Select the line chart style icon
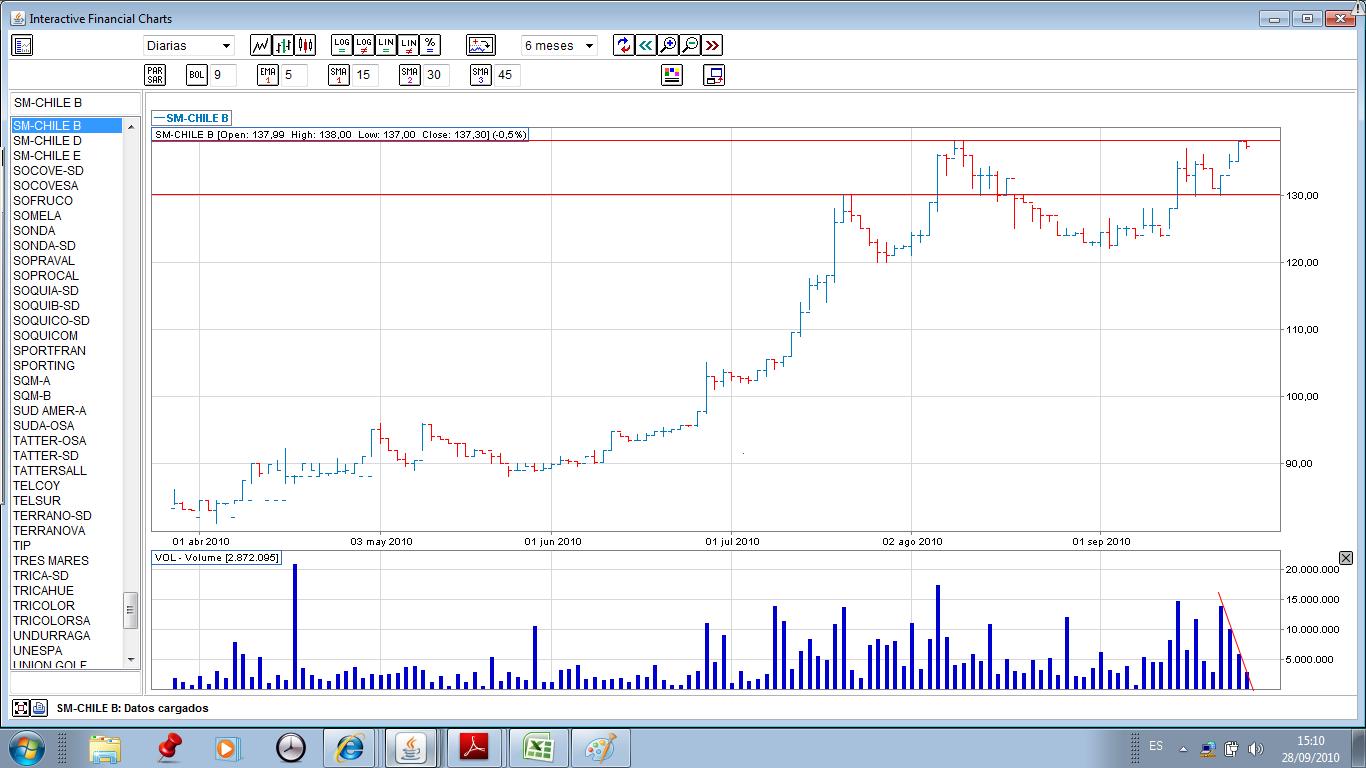The image size is (1366, 768). pos(261,45)
